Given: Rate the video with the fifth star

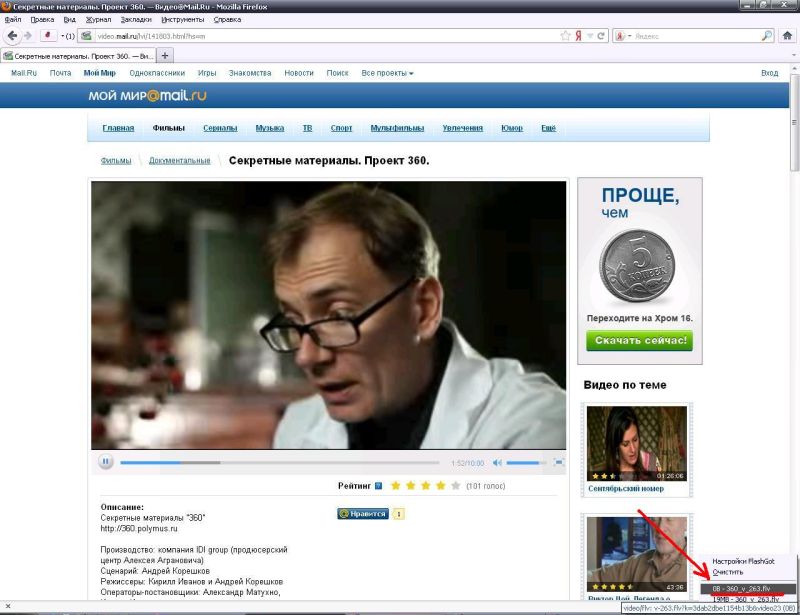Looking at the screenshot, I should (x=456, y=485).
